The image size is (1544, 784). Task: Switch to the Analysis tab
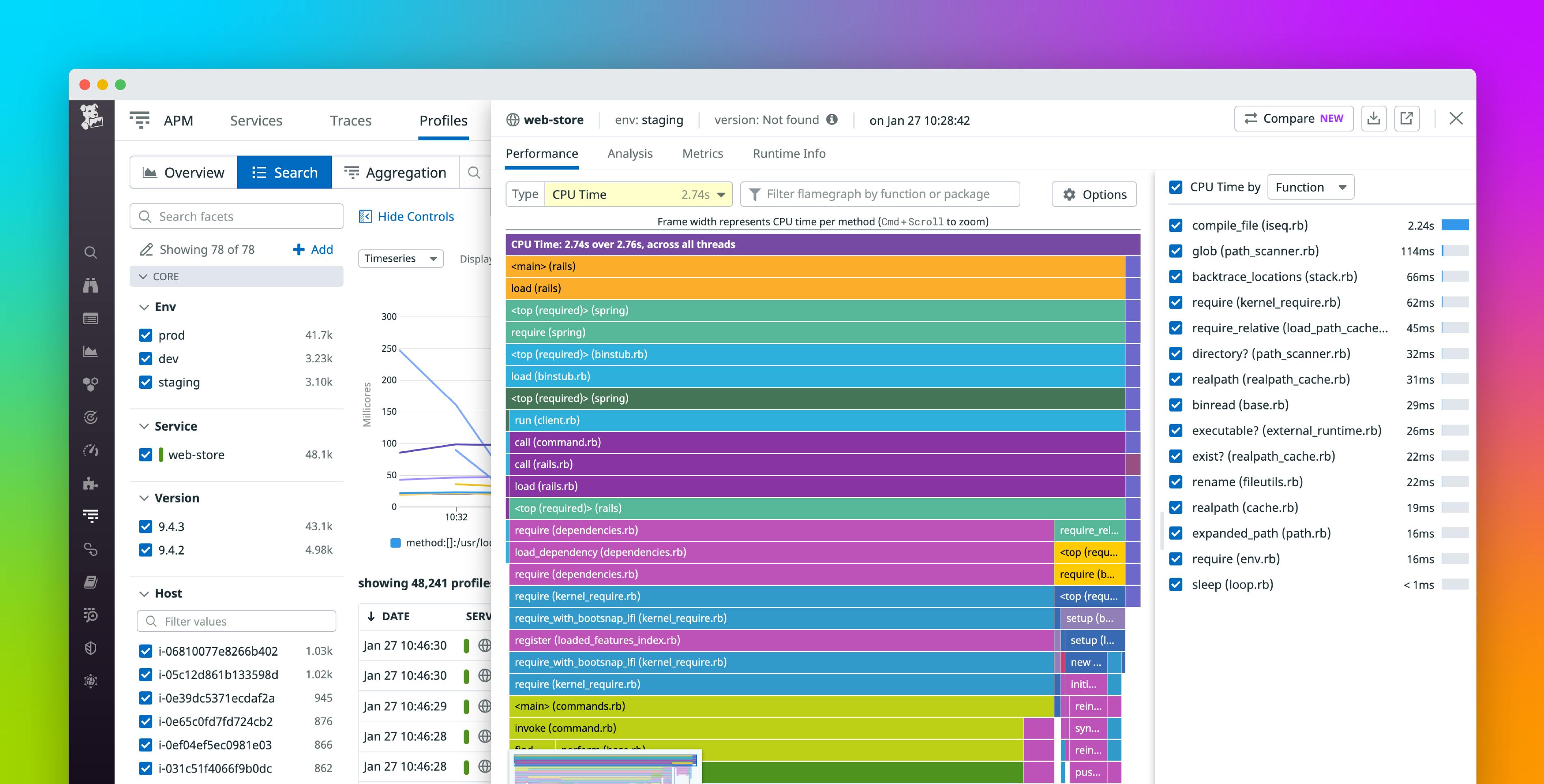click(x=630, y=154)
